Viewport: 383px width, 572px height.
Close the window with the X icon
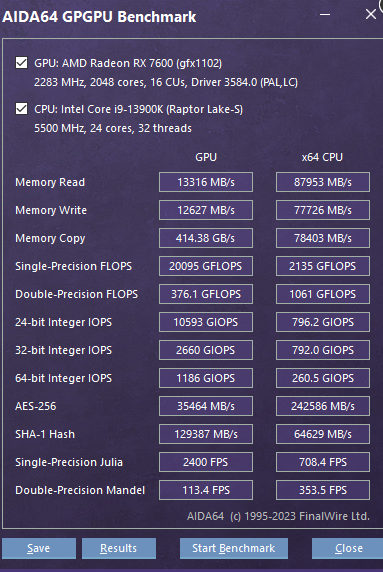pyautogui.click(x=371, y=15)
